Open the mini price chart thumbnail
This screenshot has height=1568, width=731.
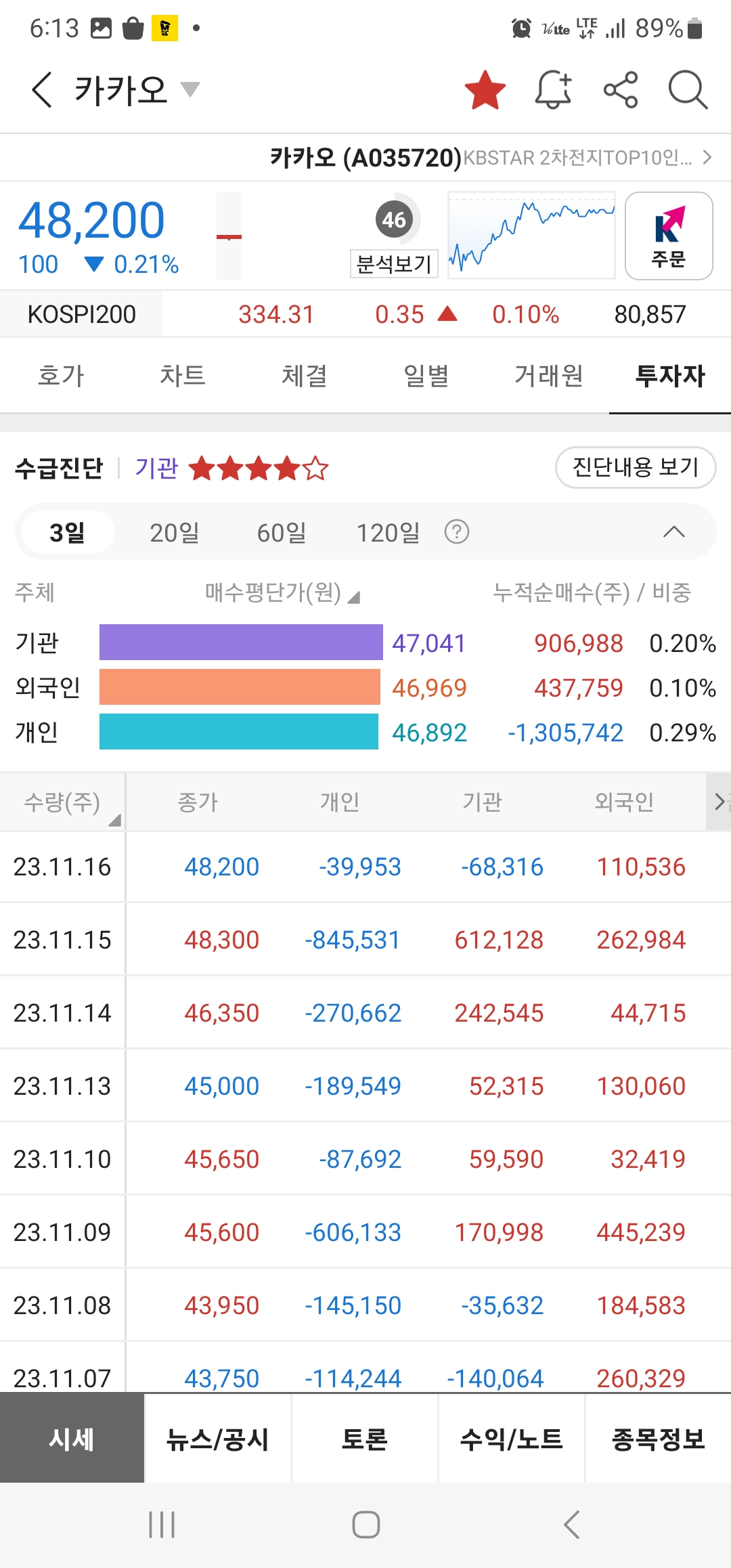[x=531, y=236]
